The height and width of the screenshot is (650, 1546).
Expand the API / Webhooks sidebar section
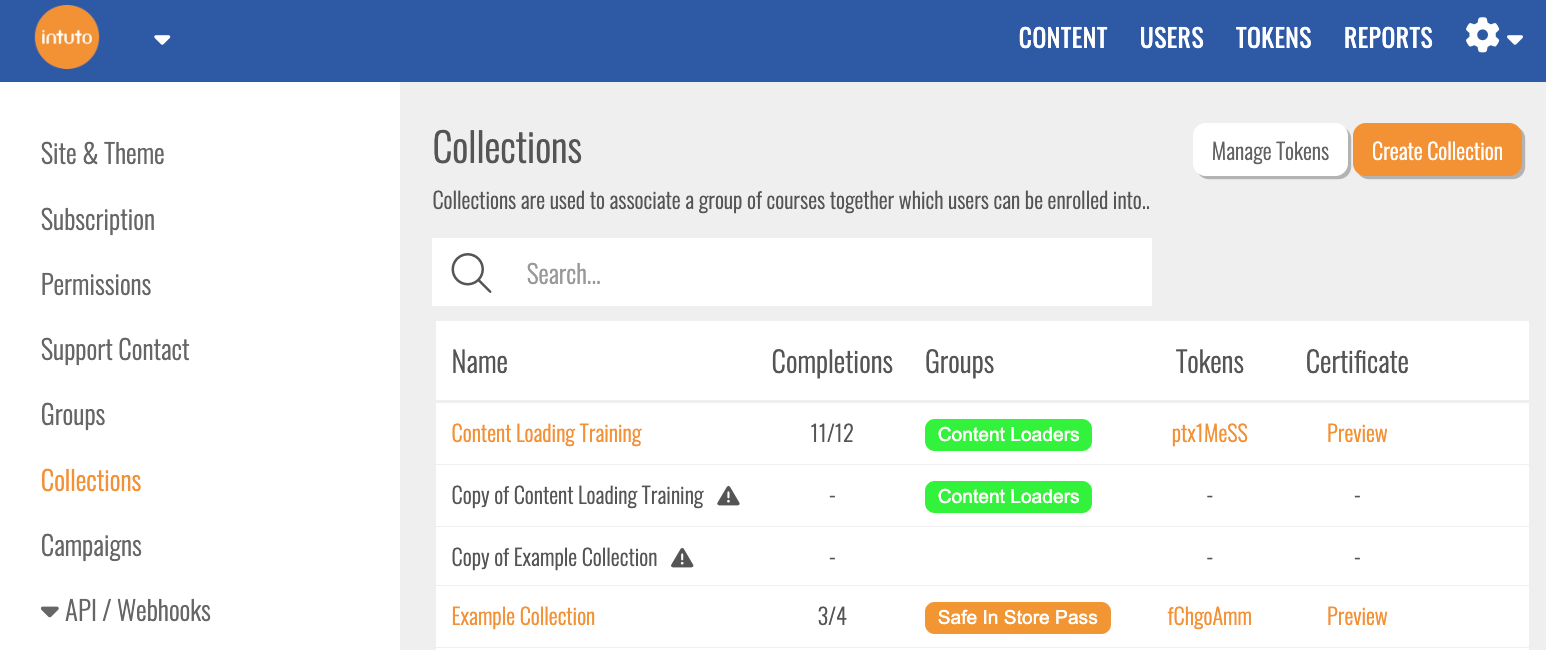click(x=126, y=611)
